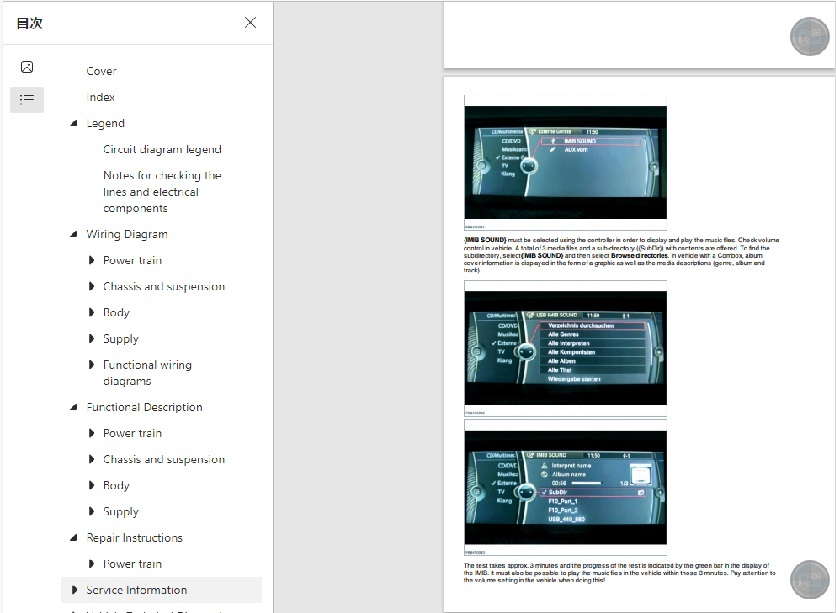Click the paragraph beginning '(MIB SOUND) must be selected'
This screenshot has height=613, width=836.
622,255
